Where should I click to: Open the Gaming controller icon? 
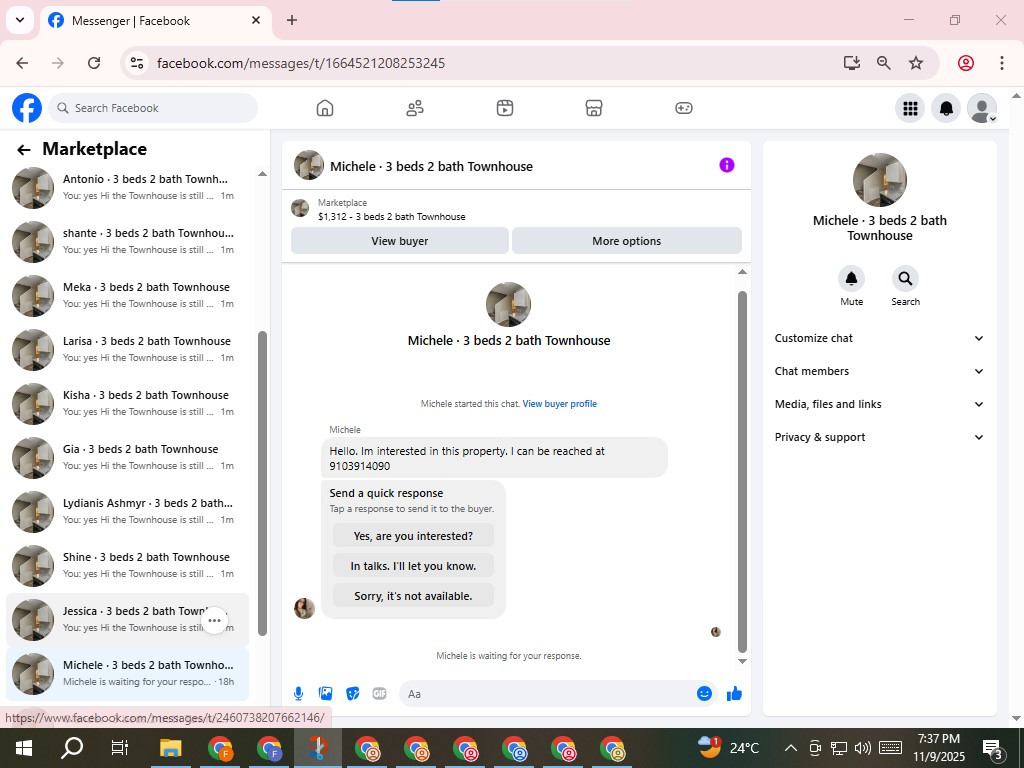684,108
